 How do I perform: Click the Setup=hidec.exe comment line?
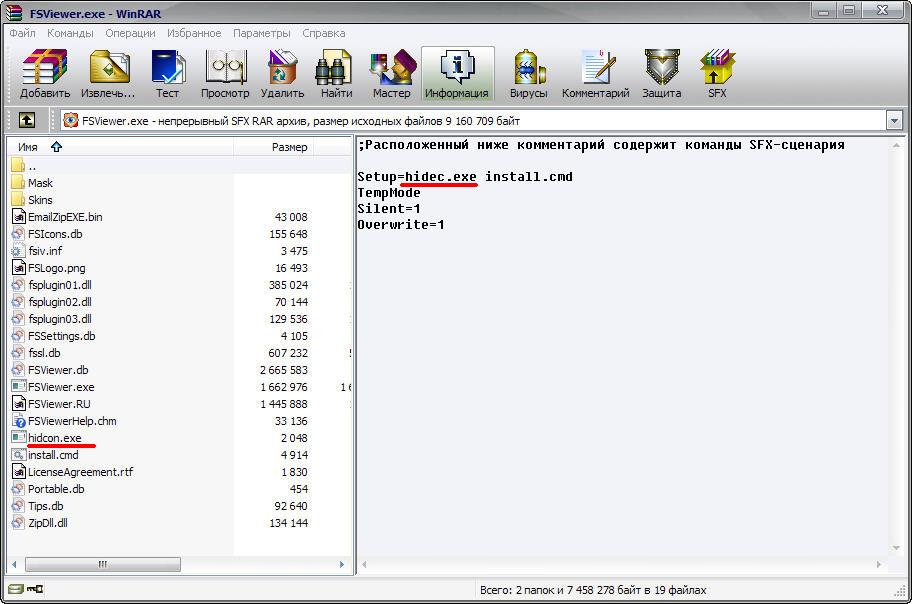pos(465,176)
